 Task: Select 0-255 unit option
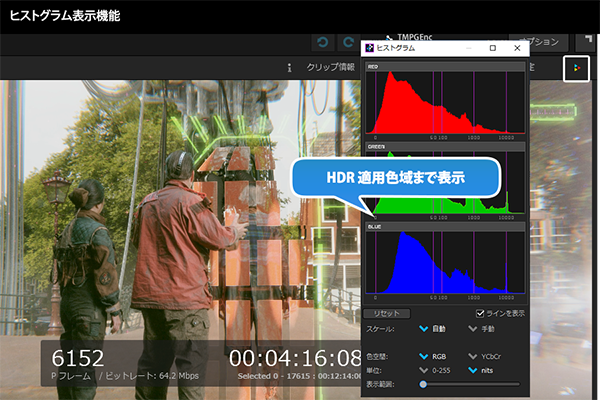pos(435,370)
